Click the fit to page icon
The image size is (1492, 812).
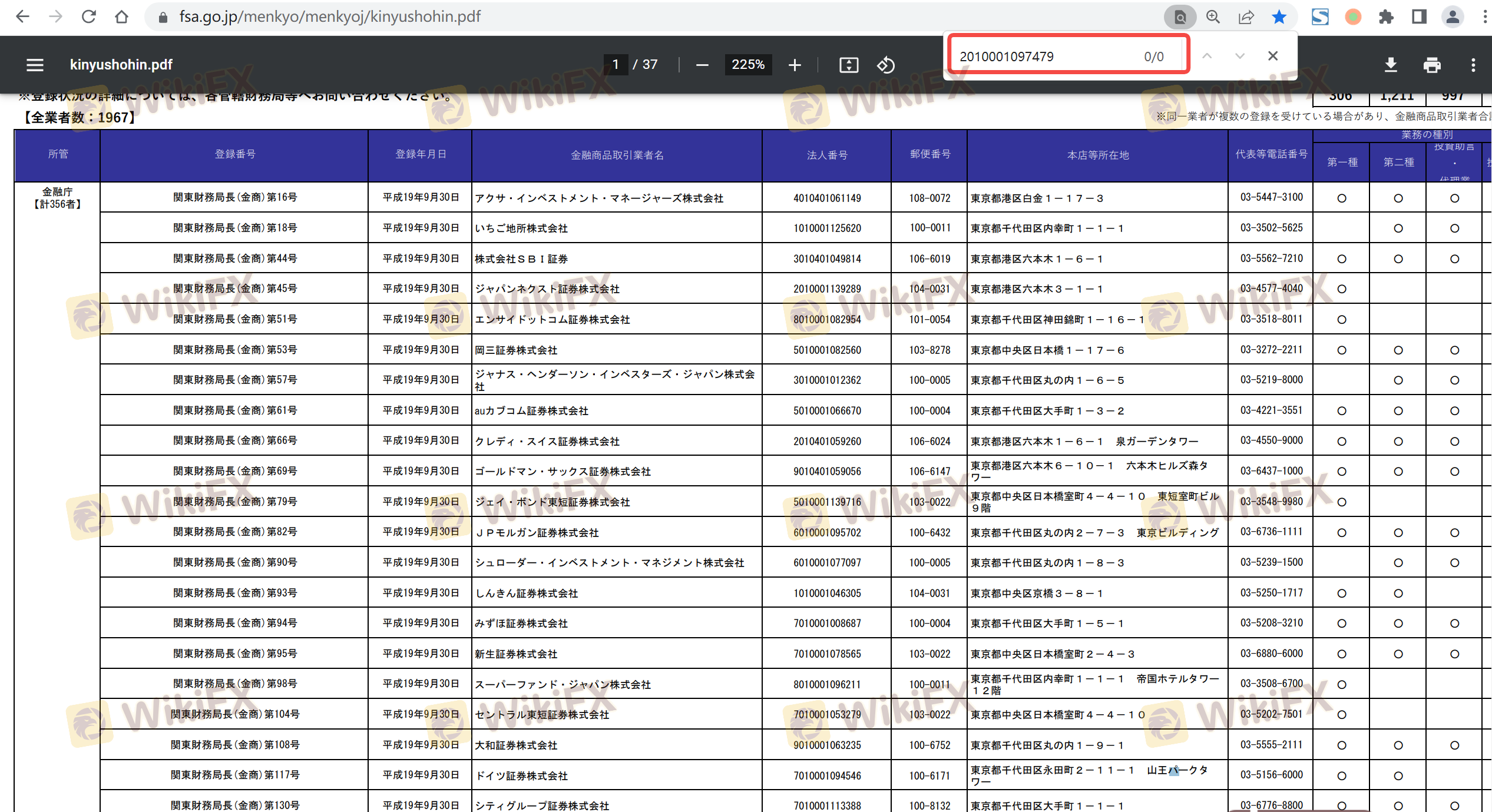pyautogui.click(x=848, y=65)
